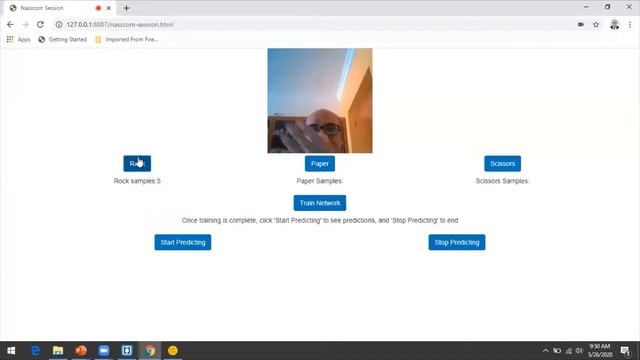Click the Rock sample button
Viewport: 640px width, 360px height.
coord(137,164)
